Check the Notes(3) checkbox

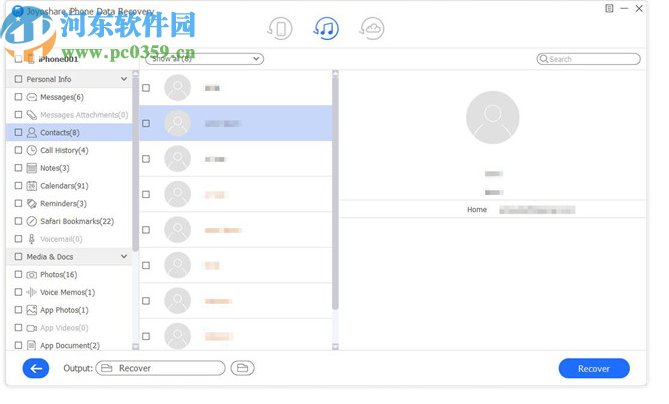[18, 168]
